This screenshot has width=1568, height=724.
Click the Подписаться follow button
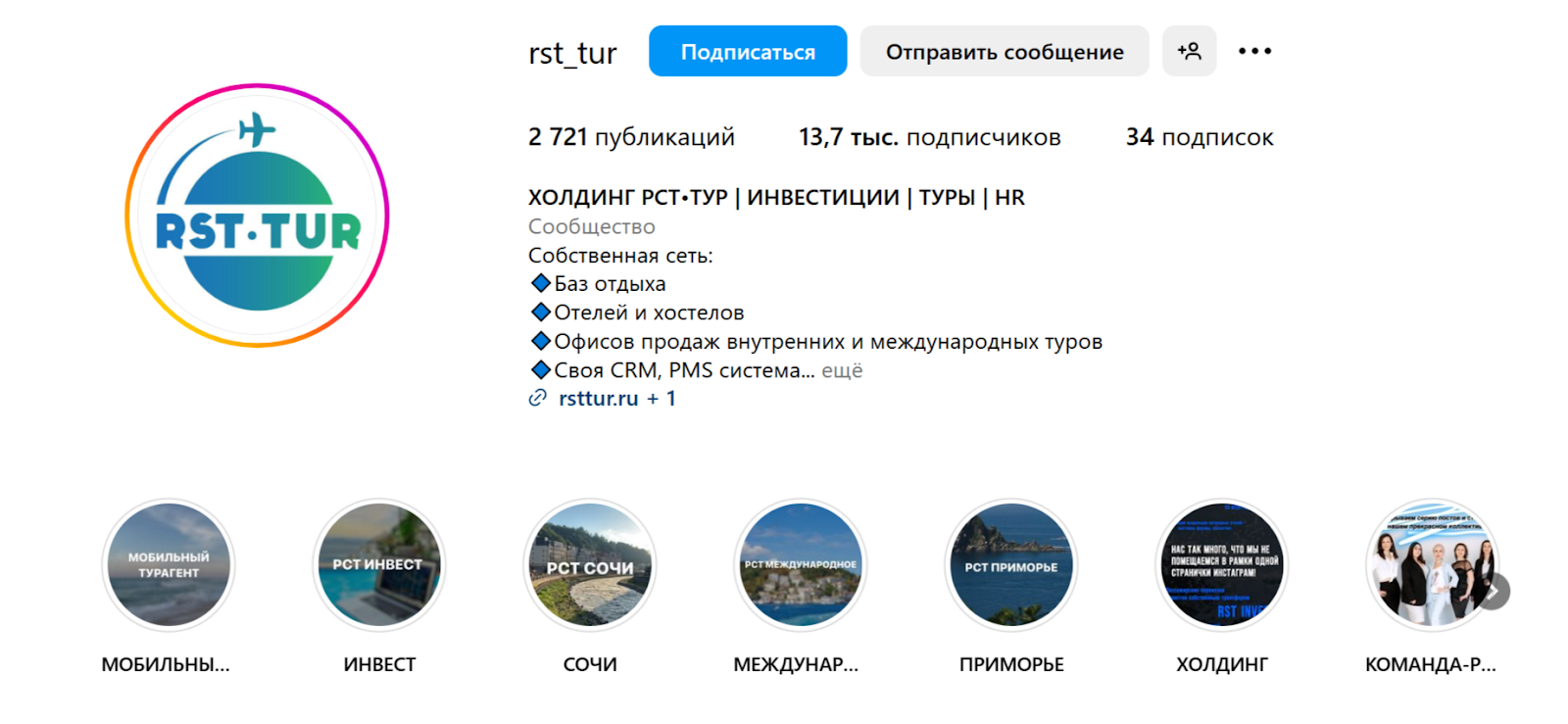click(748, 51)
